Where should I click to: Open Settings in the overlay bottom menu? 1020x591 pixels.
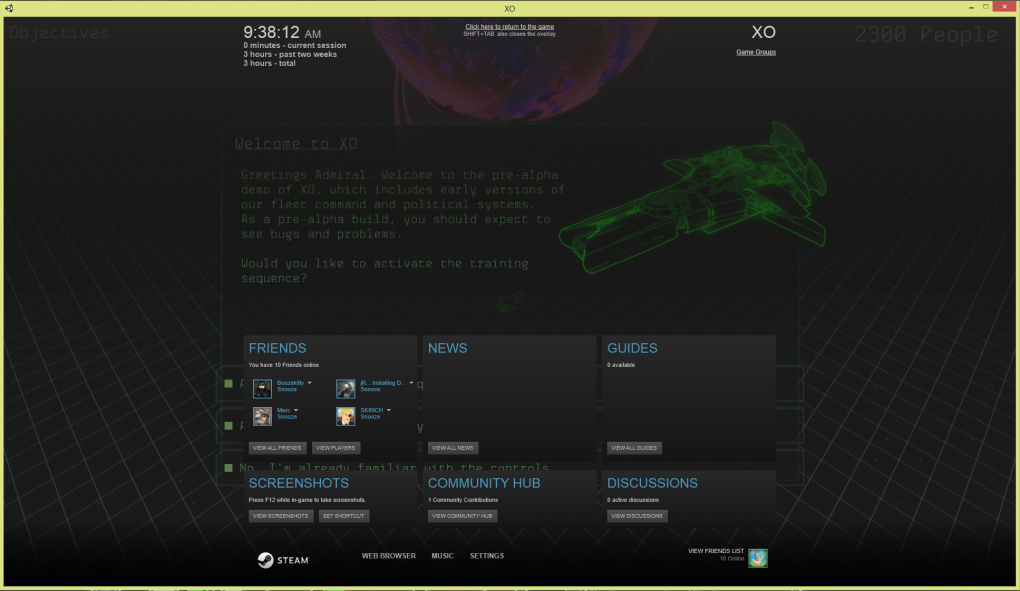tap(487, 556)
